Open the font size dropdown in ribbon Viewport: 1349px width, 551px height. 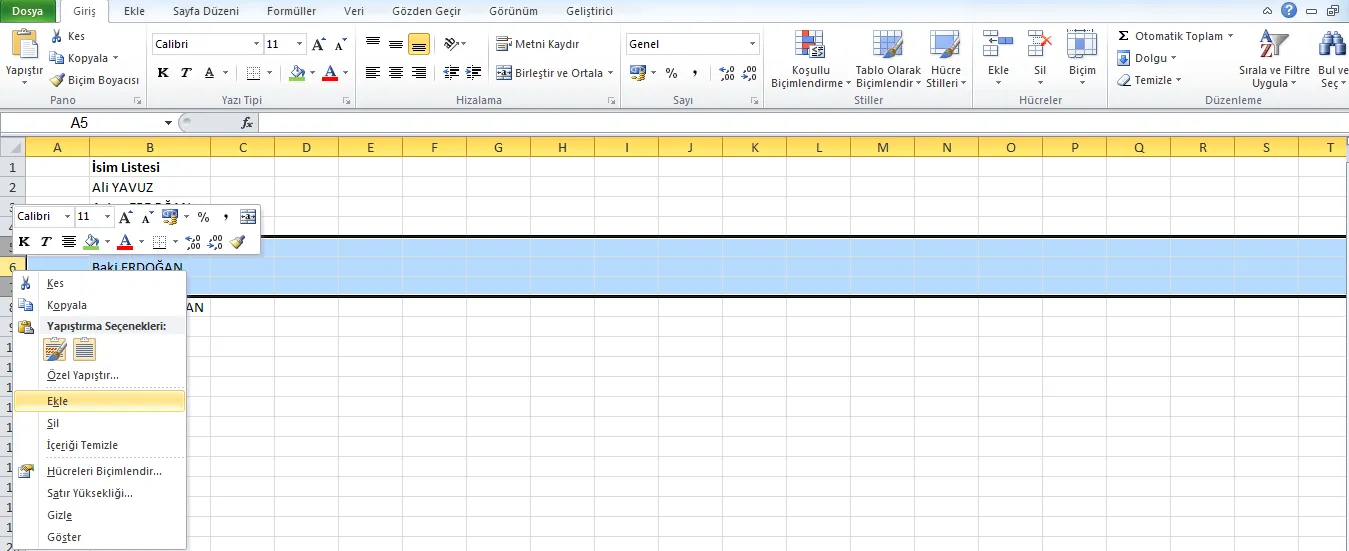pos(299,45)
